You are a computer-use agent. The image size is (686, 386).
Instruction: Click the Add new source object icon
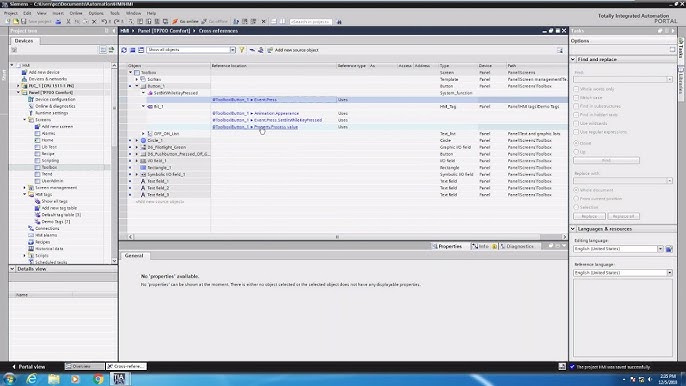[270, 50]
